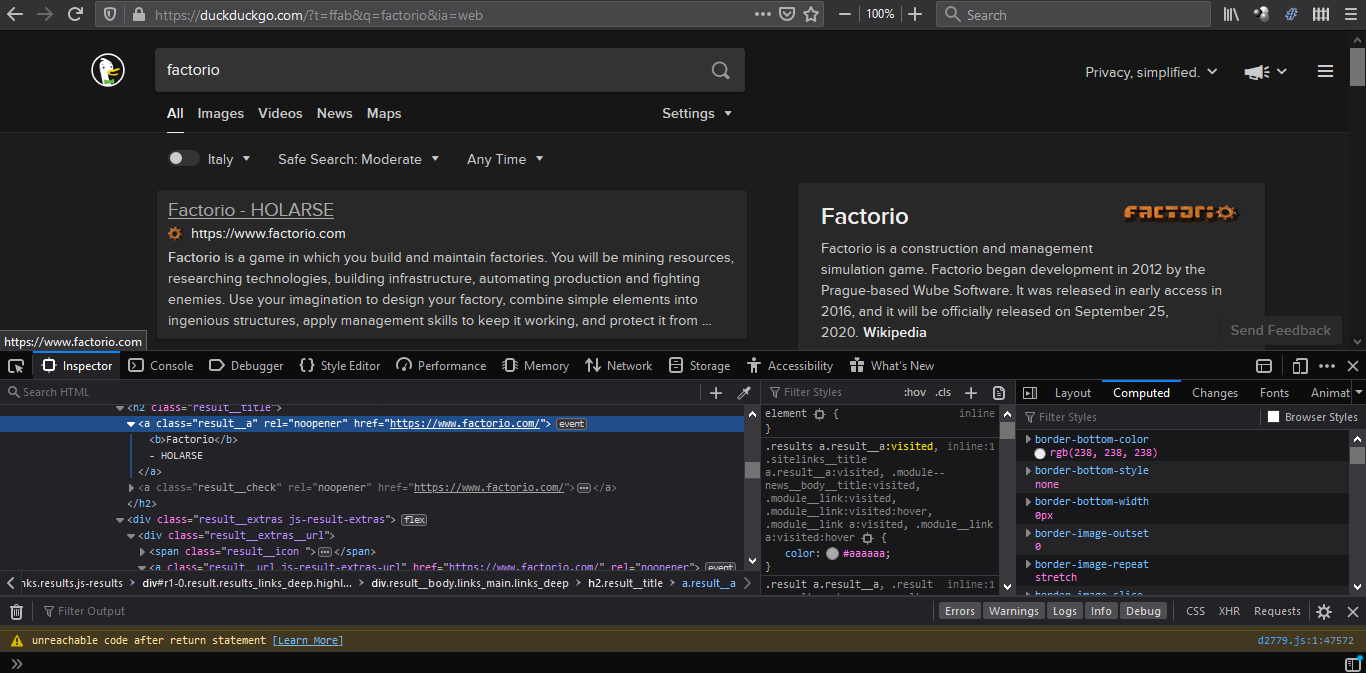Collapse the a.result__a node in markup
This screenshot has width=1366, height=673.
(x=131, y=424)
